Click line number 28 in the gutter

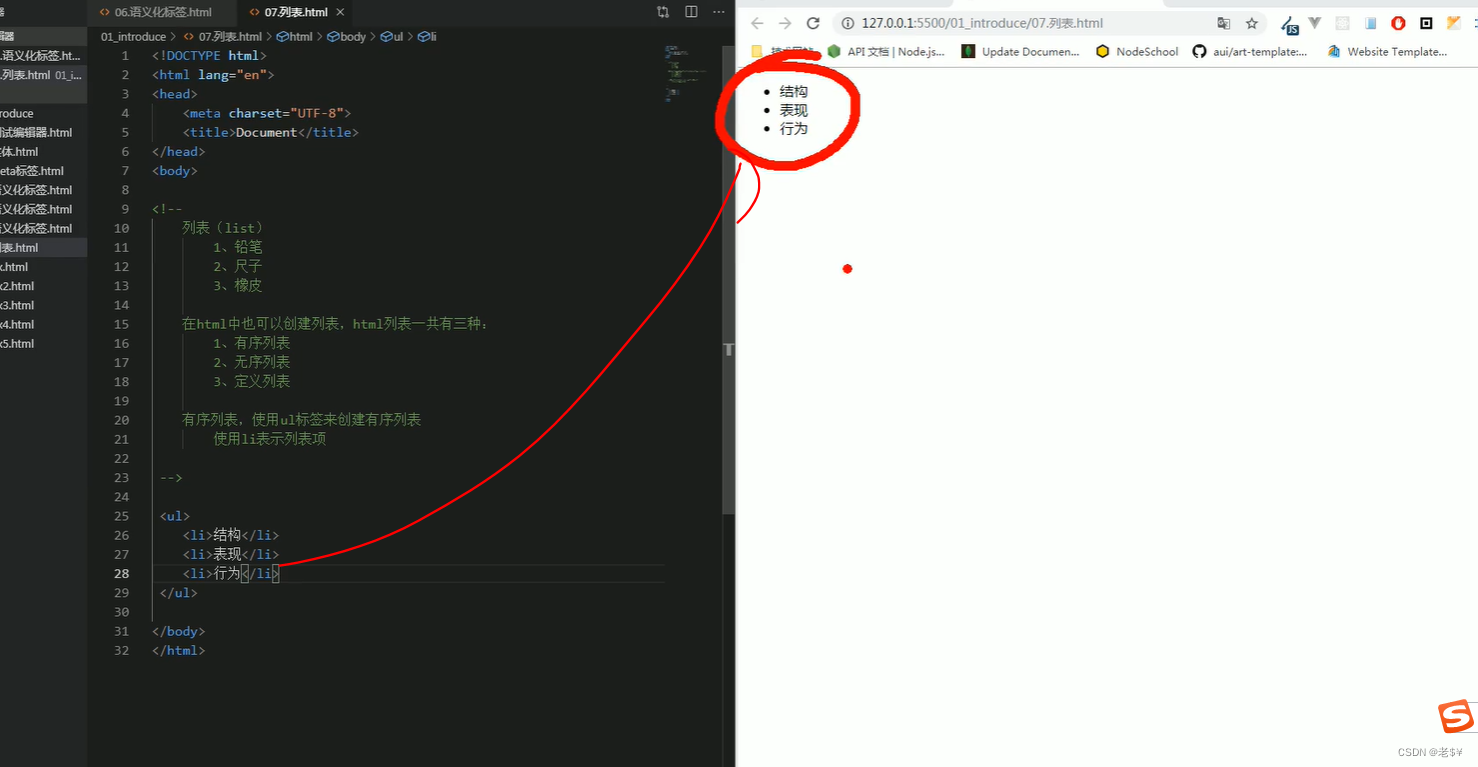coord(121,573)
